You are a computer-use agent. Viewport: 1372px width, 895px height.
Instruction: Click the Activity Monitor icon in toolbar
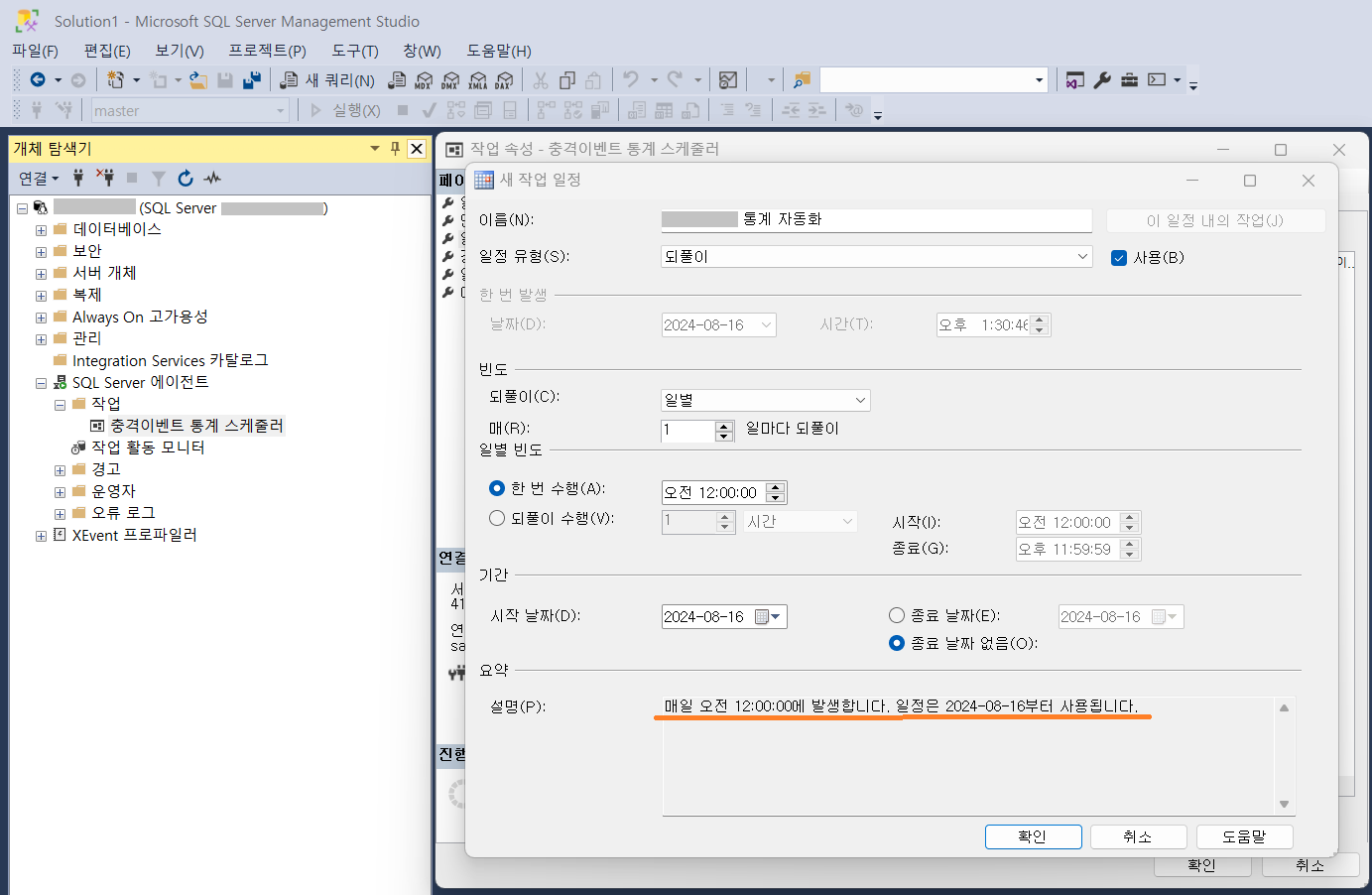(728, 80)
